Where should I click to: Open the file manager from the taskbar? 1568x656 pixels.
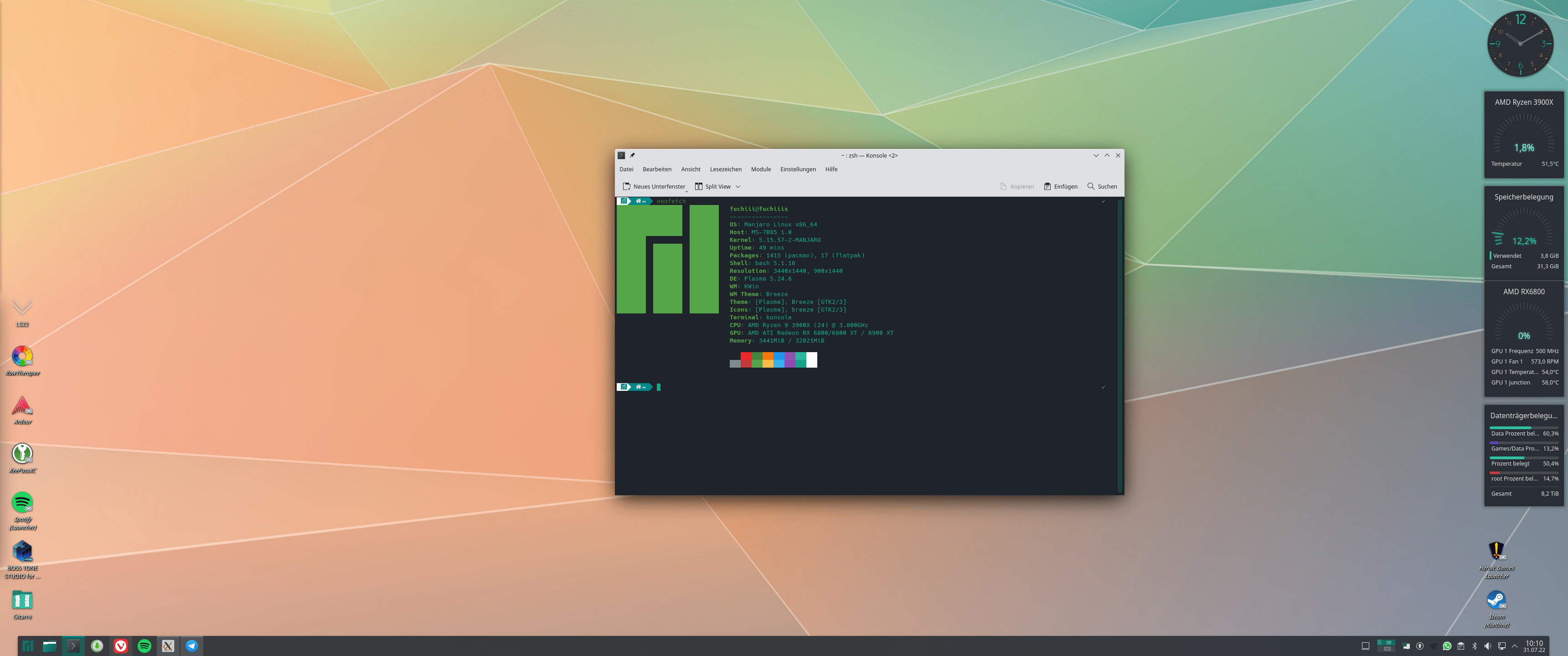(49, 646)
